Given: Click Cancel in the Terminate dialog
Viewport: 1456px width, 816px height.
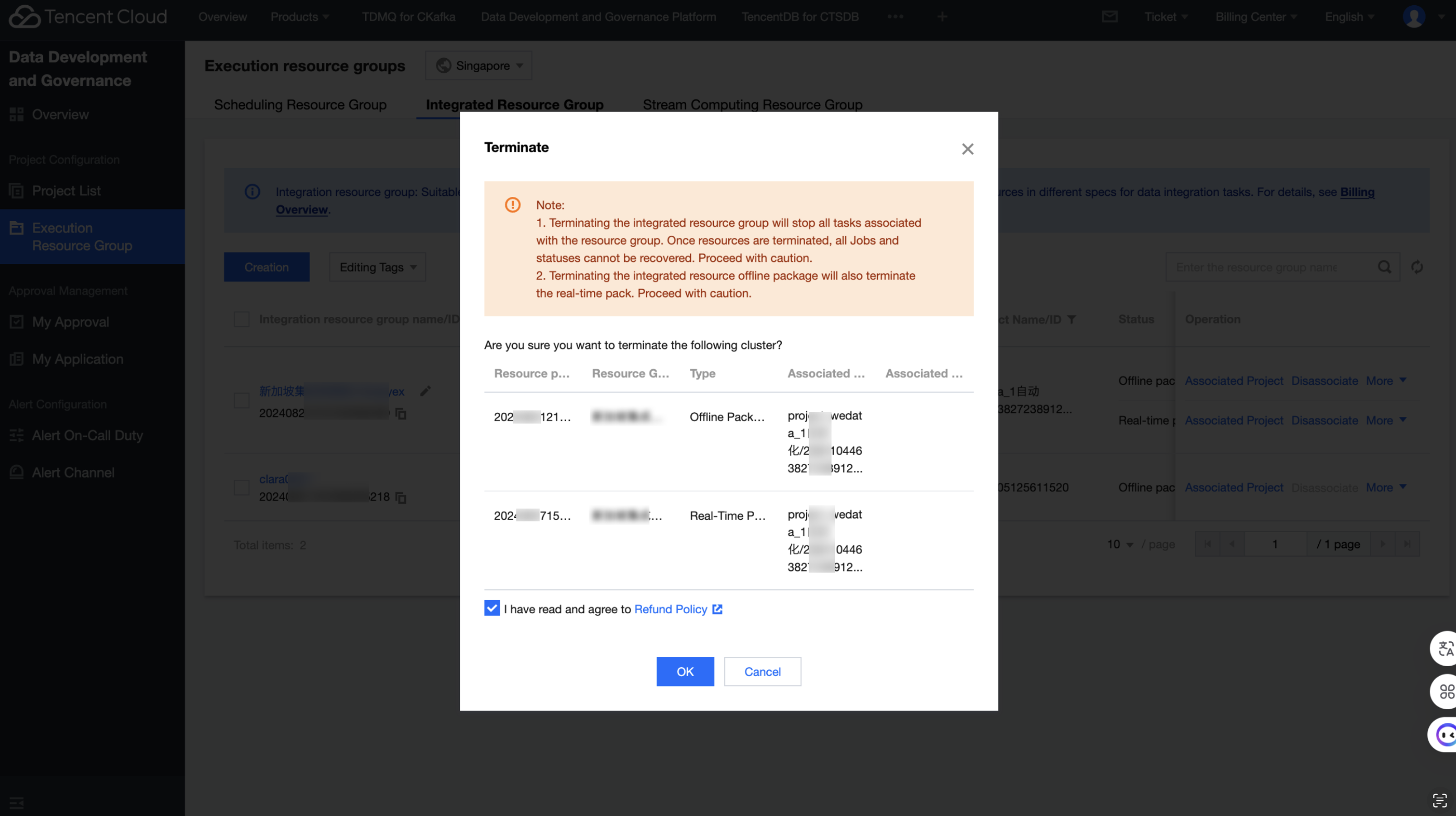Looking at the screenshot, I should pyautogui.click(x=762, y=671).
